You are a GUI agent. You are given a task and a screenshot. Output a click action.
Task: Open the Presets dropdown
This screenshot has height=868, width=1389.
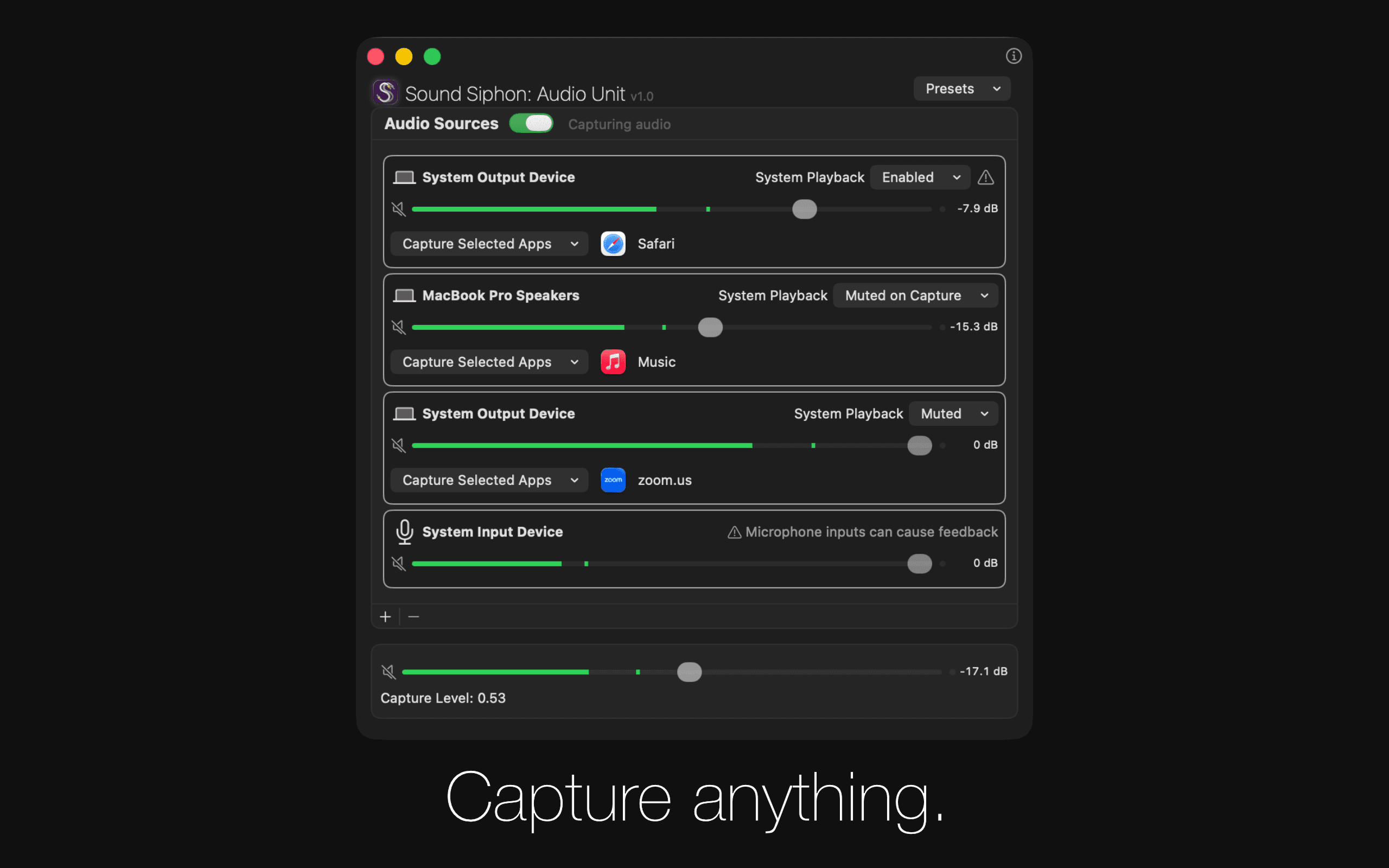961,88
